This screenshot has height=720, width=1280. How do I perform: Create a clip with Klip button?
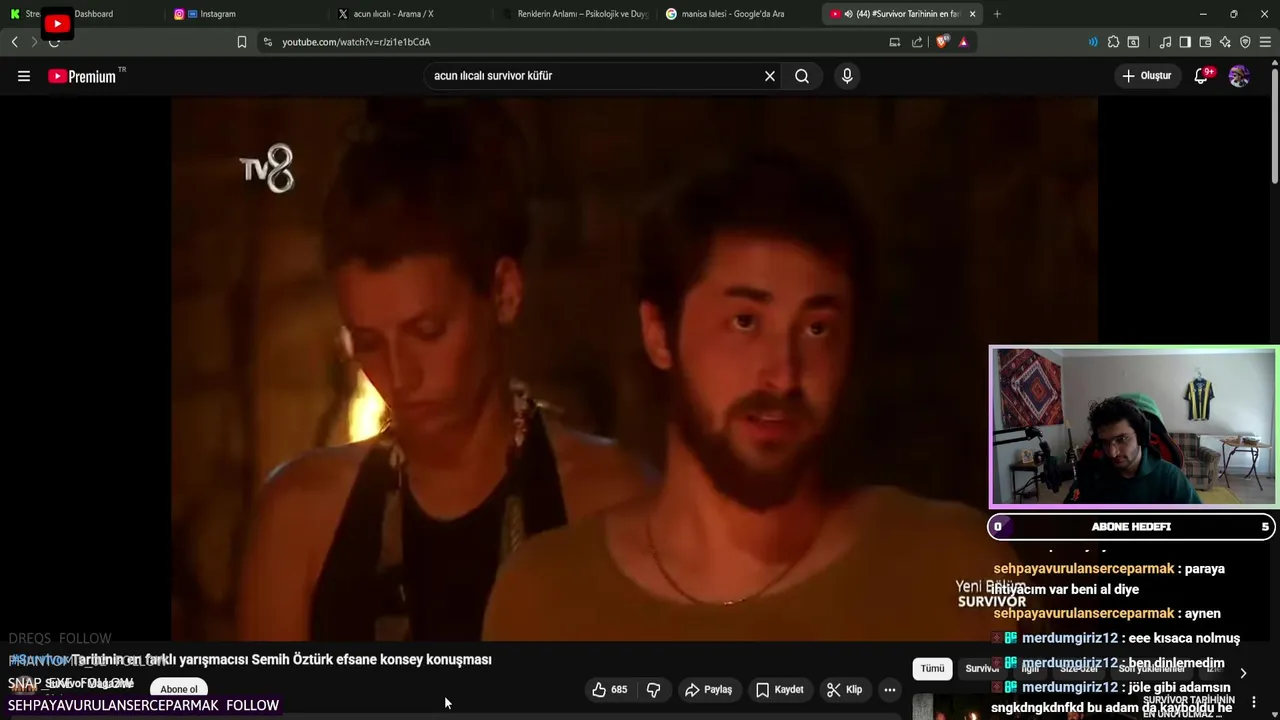[844, 690]
